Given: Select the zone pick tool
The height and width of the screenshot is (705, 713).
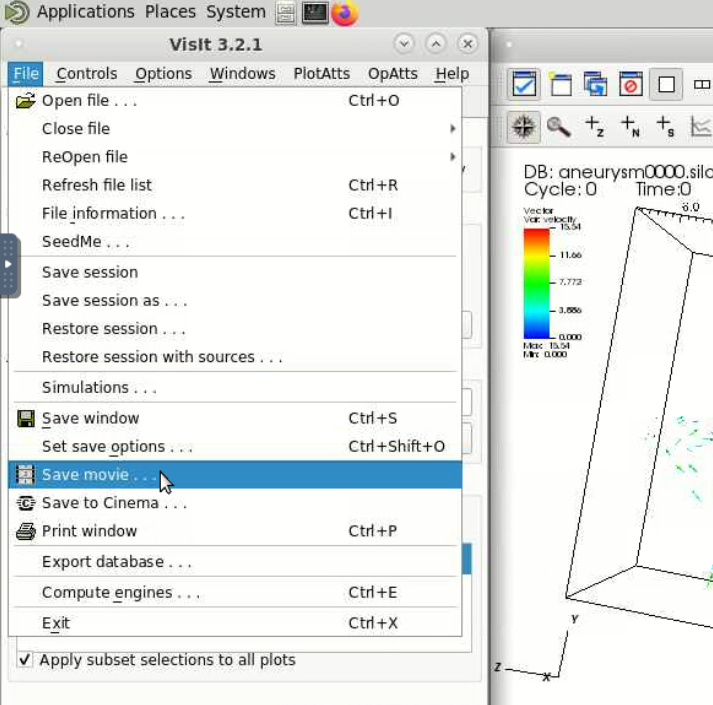Looking at the screenshot, I should point(595,126).
